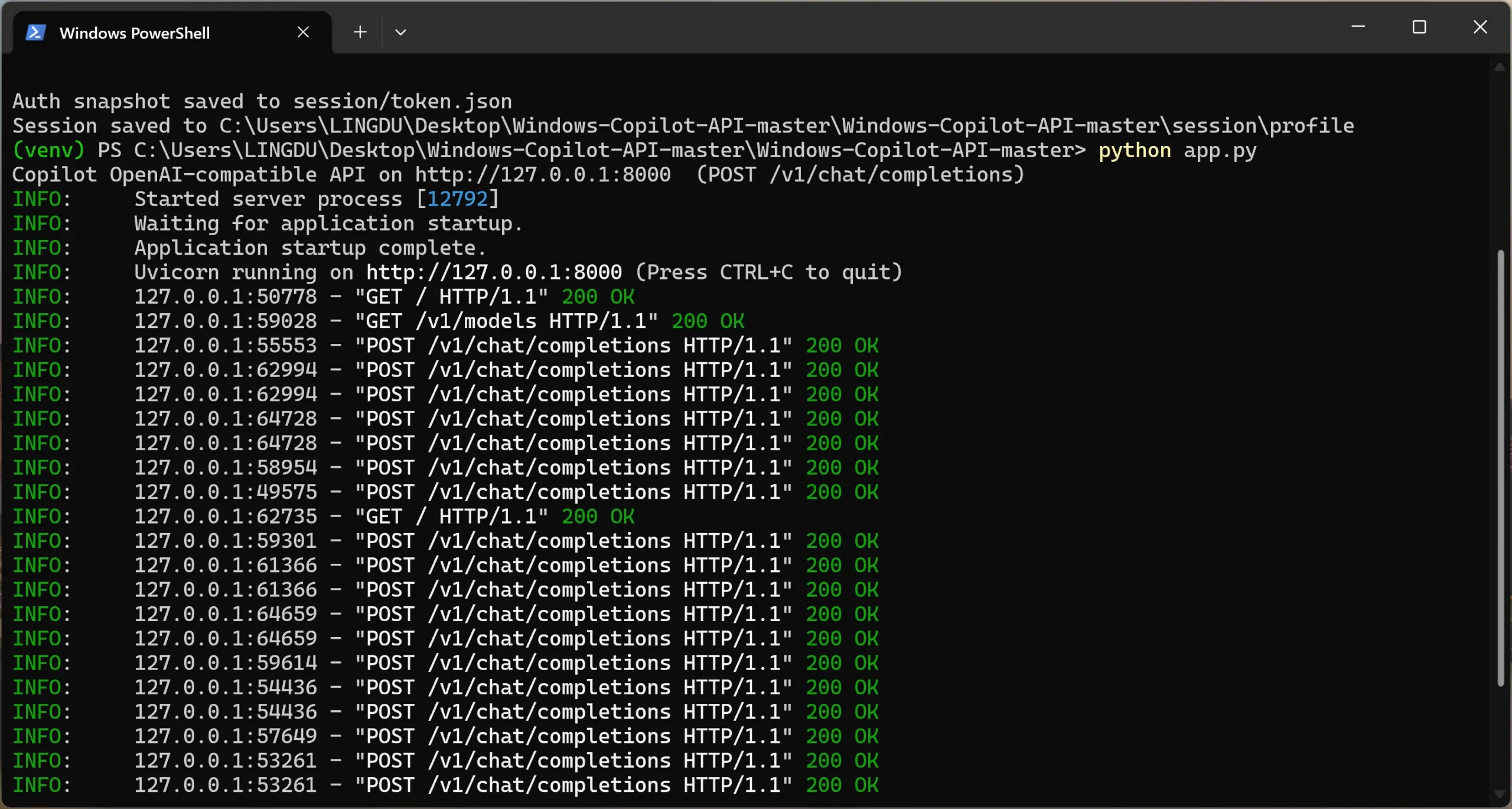Click the '(venv)' prompt prefix

[48, 151]
